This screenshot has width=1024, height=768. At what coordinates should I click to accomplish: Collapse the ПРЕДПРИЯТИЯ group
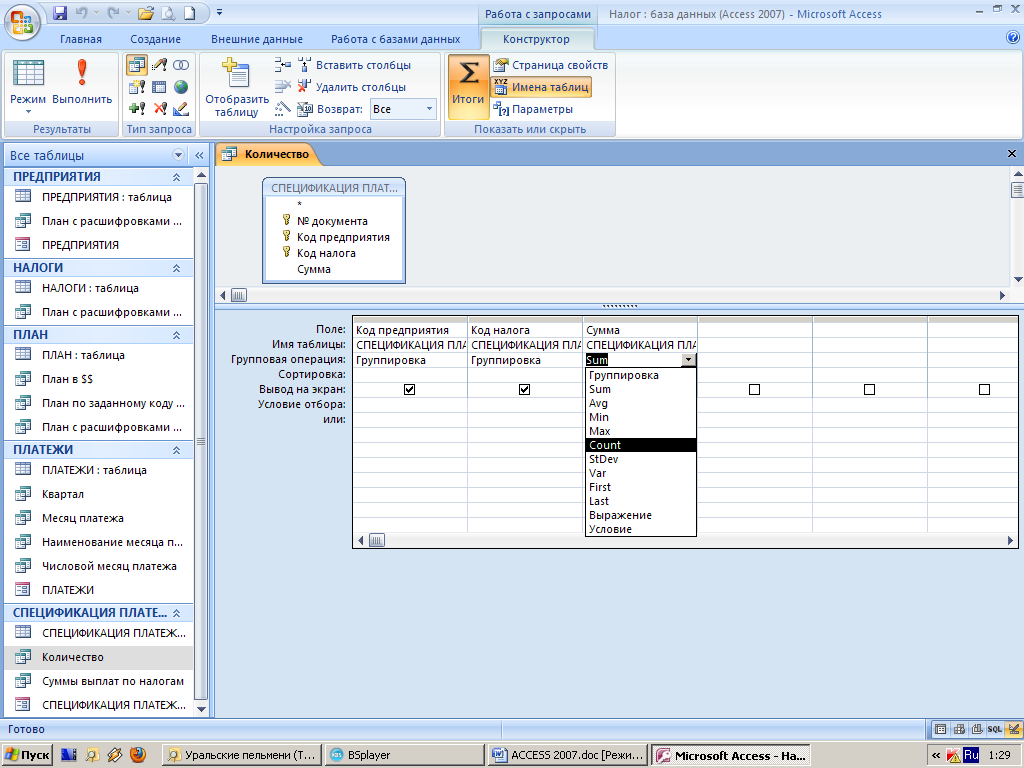pyautogui.click(x=176, y=177)
